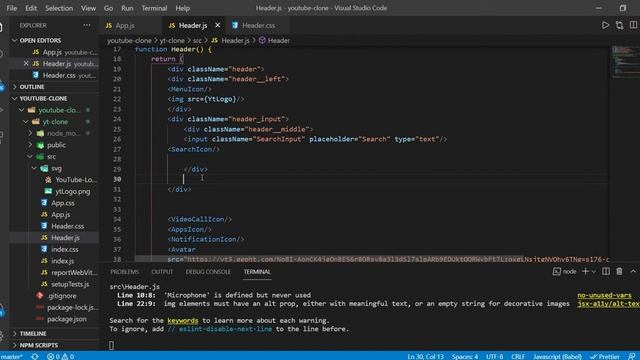This screenshot has width=640, height=360.
Task: Open the Edit menu
Action: point(31,8)
